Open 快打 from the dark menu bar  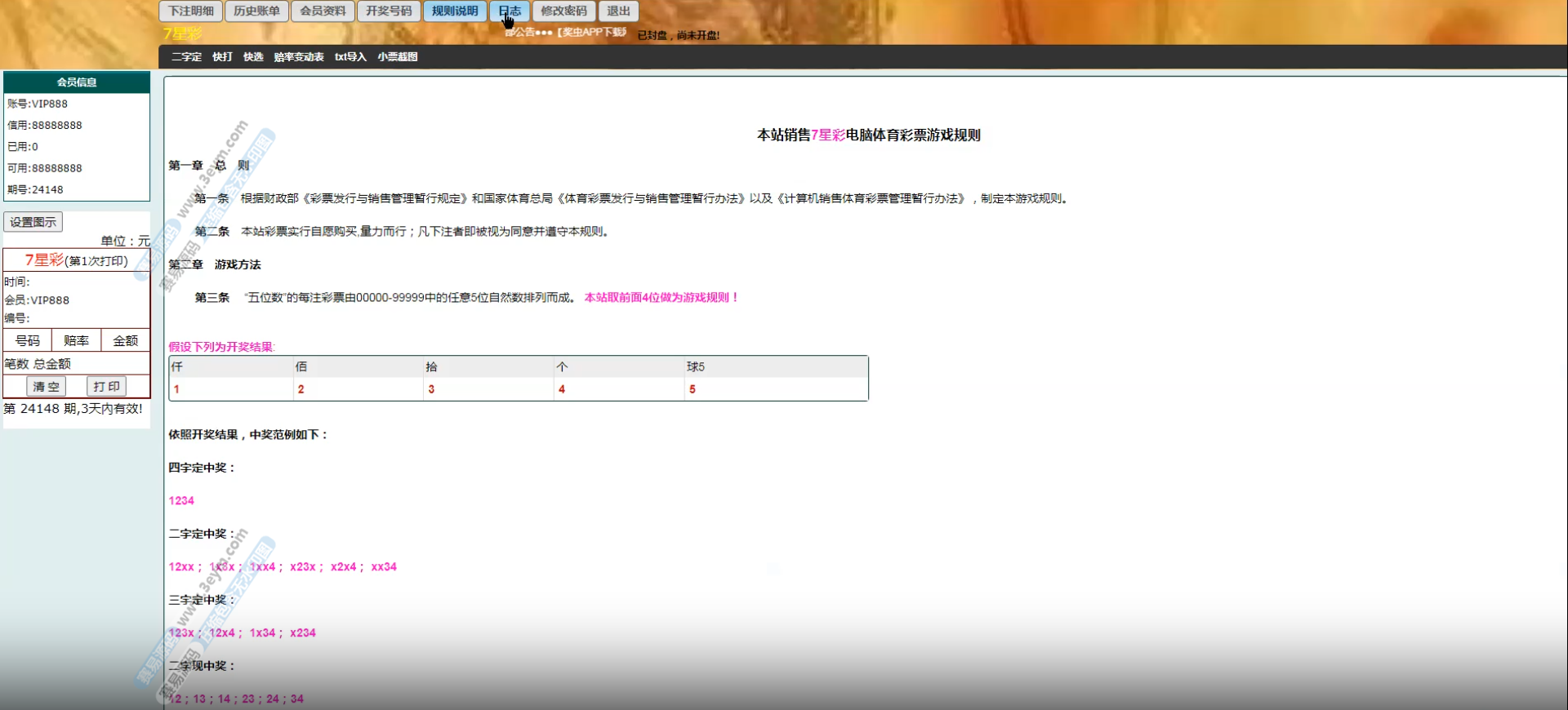coord(222,57)
